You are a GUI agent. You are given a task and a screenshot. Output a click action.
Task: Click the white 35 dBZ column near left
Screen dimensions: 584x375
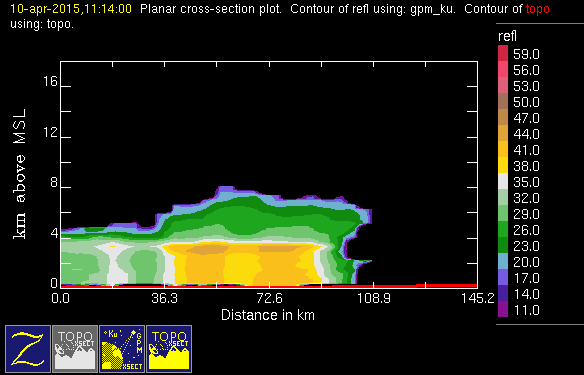(x=113, y=264)
